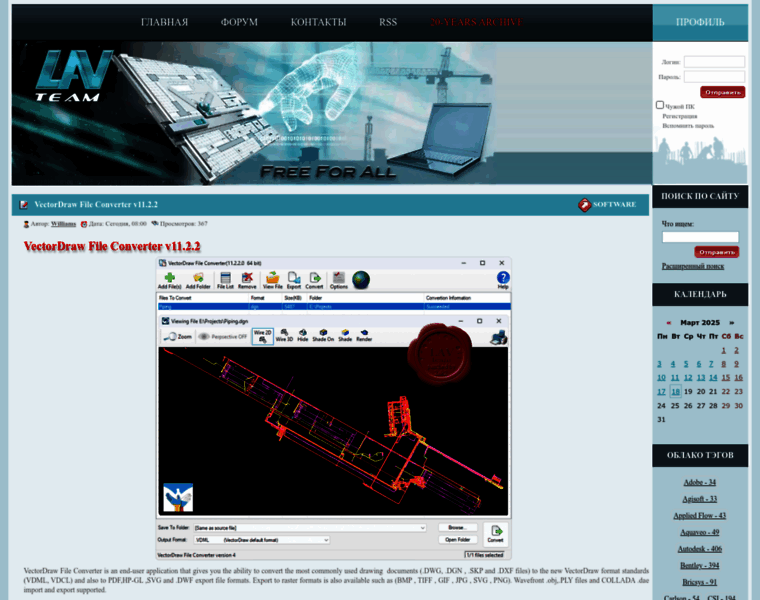Open the Aquaveo - 49 tag
This screenshot has height=600, width=760.
pyautogui.click(x=699, y=533)
